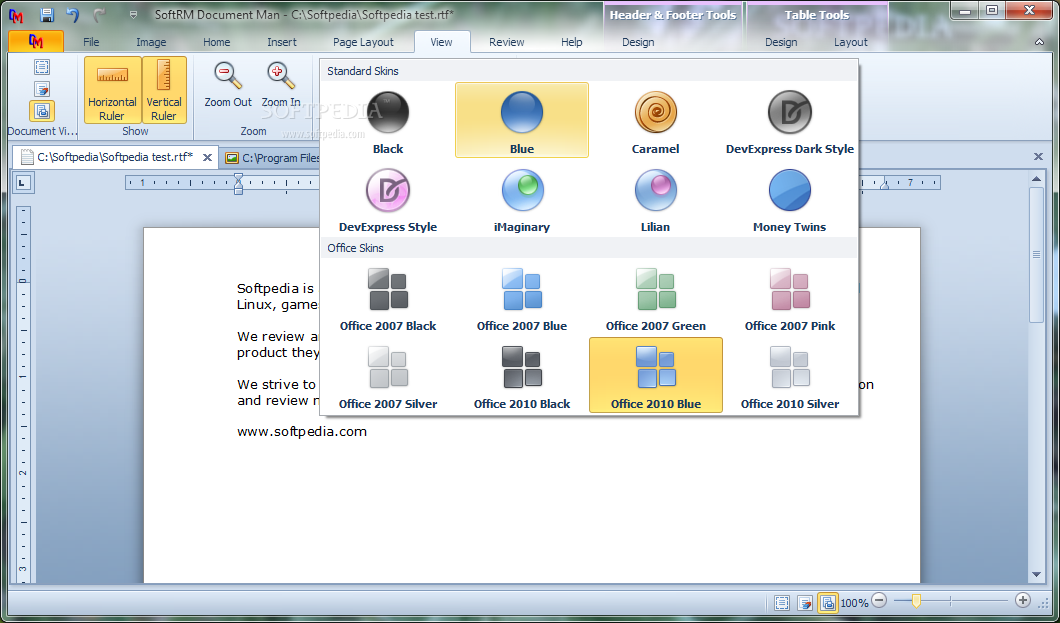The width and height of the screenshot is (1060, 623).
Task: Apply Office 2010 Blue skin
Action: click(x=655, y=376)
